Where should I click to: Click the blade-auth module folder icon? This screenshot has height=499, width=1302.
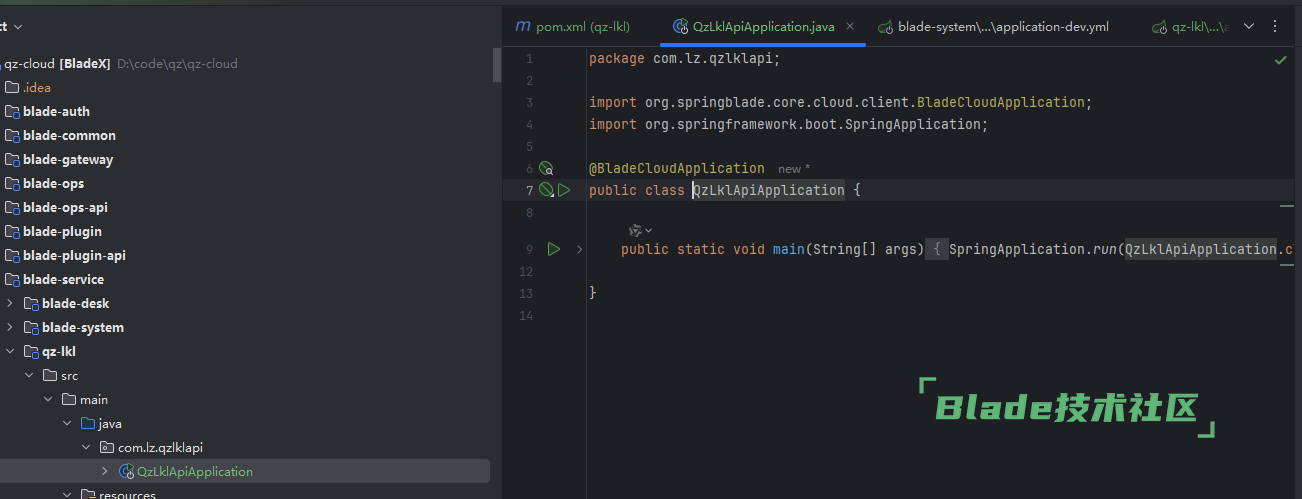point(13,111)
